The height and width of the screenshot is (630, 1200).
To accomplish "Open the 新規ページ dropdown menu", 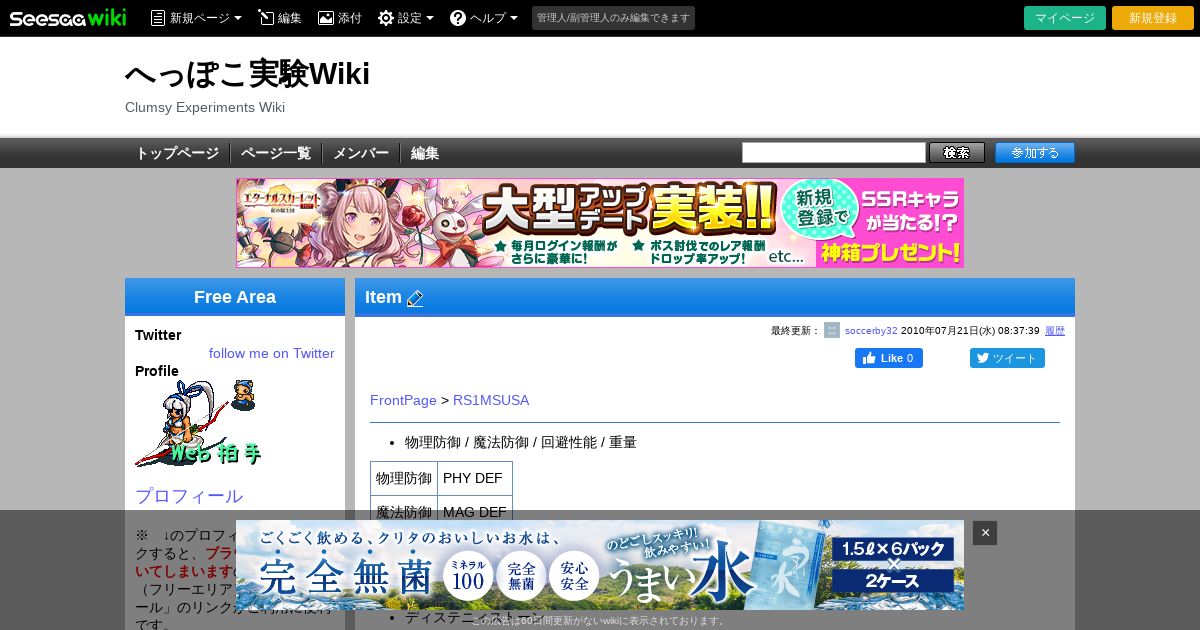I will coord(196,18).
